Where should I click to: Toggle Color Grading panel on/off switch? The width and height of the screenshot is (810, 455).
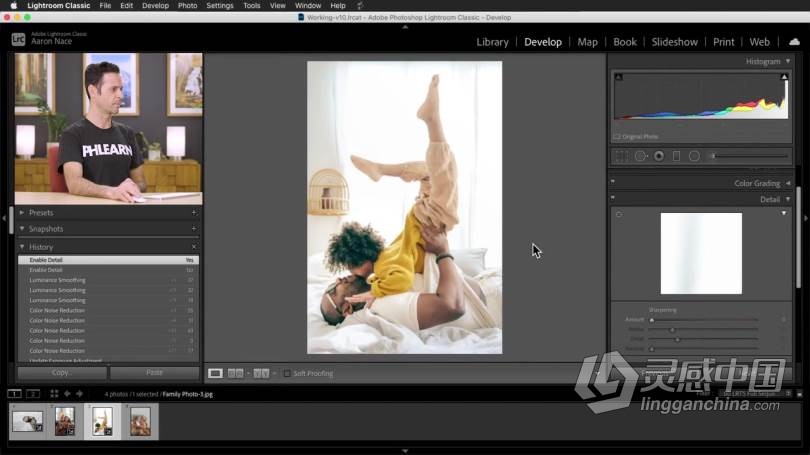tap(613, 181)
